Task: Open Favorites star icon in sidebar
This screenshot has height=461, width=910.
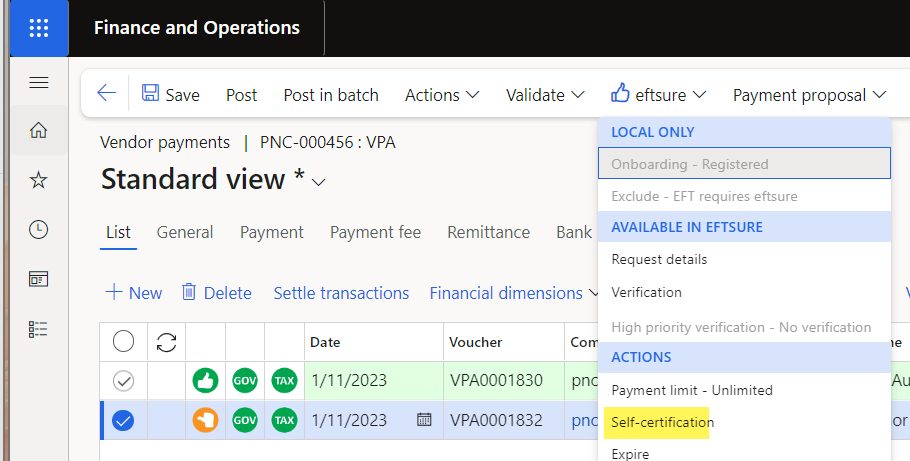Action: point(39,180)
